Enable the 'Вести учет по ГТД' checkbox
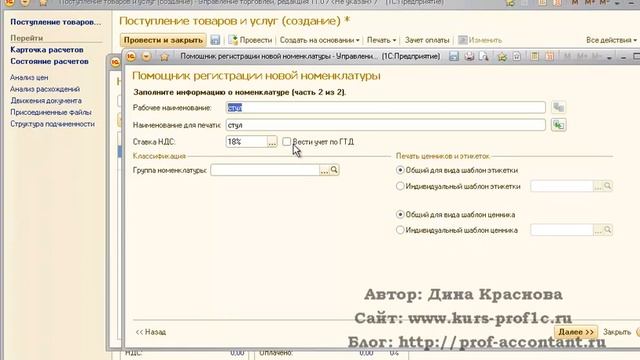640x360 pixels. click(287, 141)
